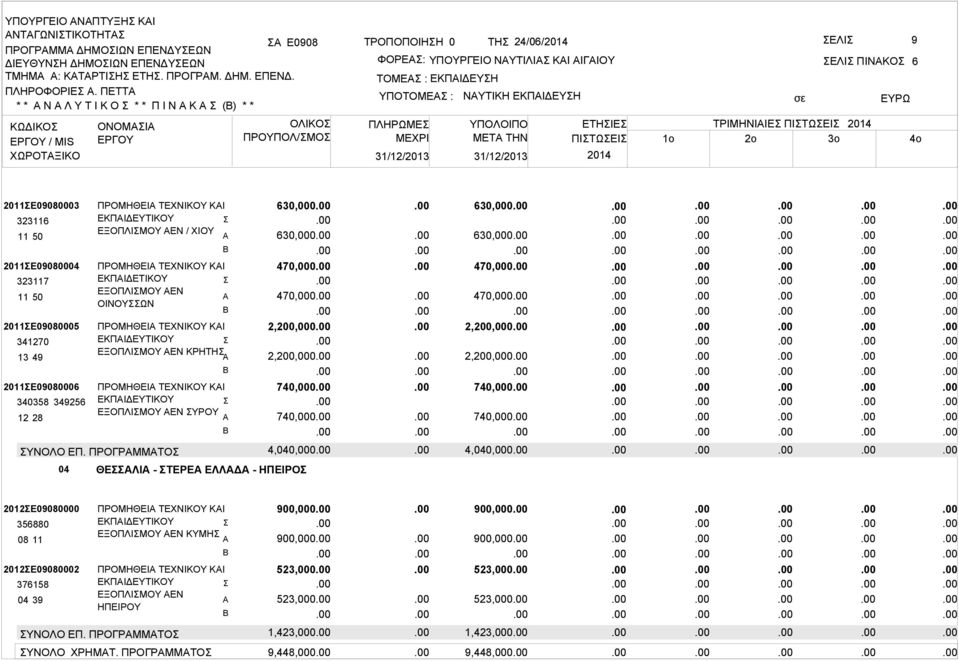
Task: Select 'ΔΙΕΥΘΥΝΣΗ ΔΗΜΟΣΙΩΝ ΕΠΕΝΔΥΣΕΩΝ' header line
Action: pyautogui.click(x=105, y=63)
